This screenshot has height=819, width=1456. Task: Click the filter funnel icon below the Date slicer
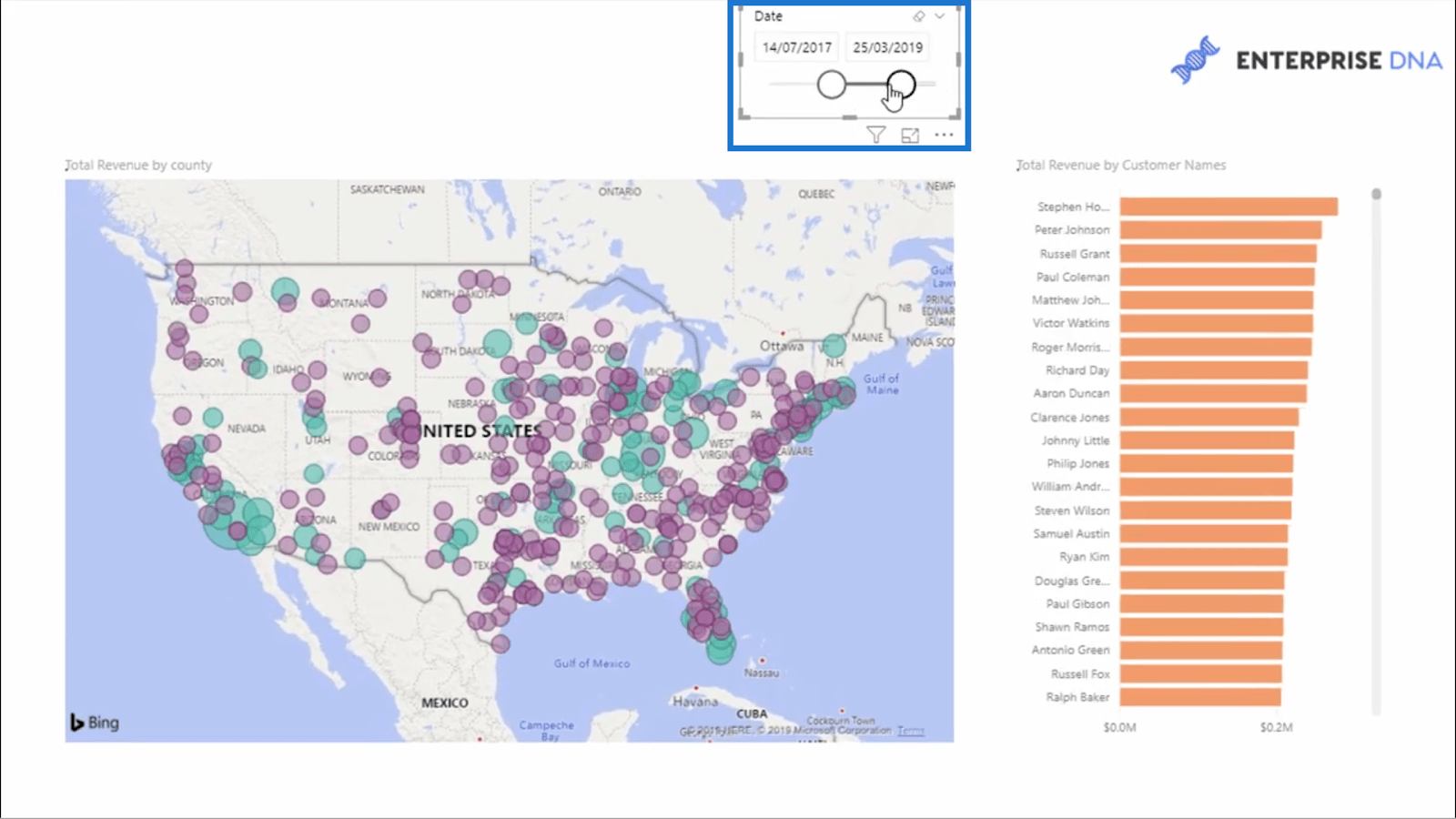875,135
